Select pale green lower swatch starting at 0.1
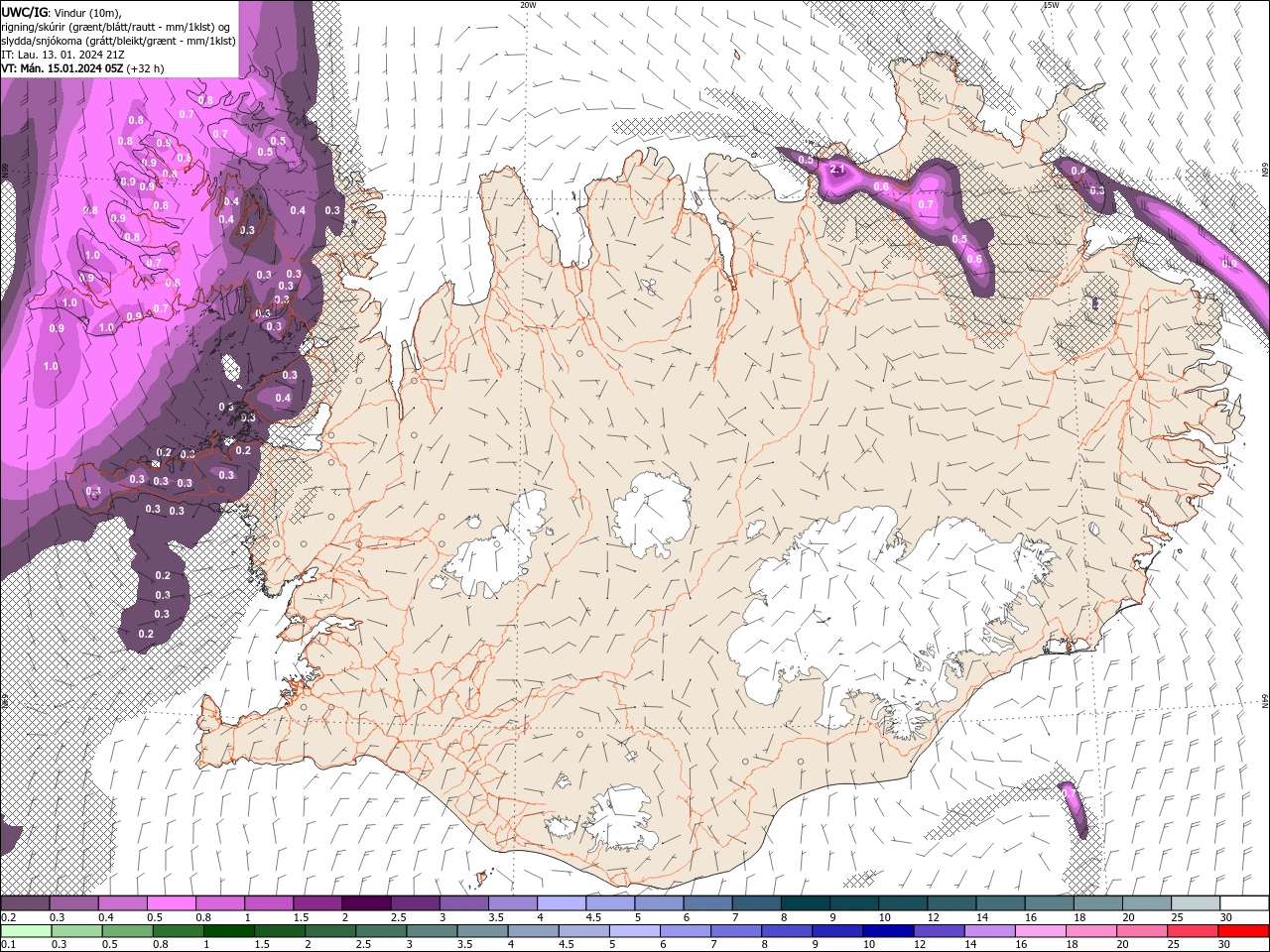 click(26, 930)
